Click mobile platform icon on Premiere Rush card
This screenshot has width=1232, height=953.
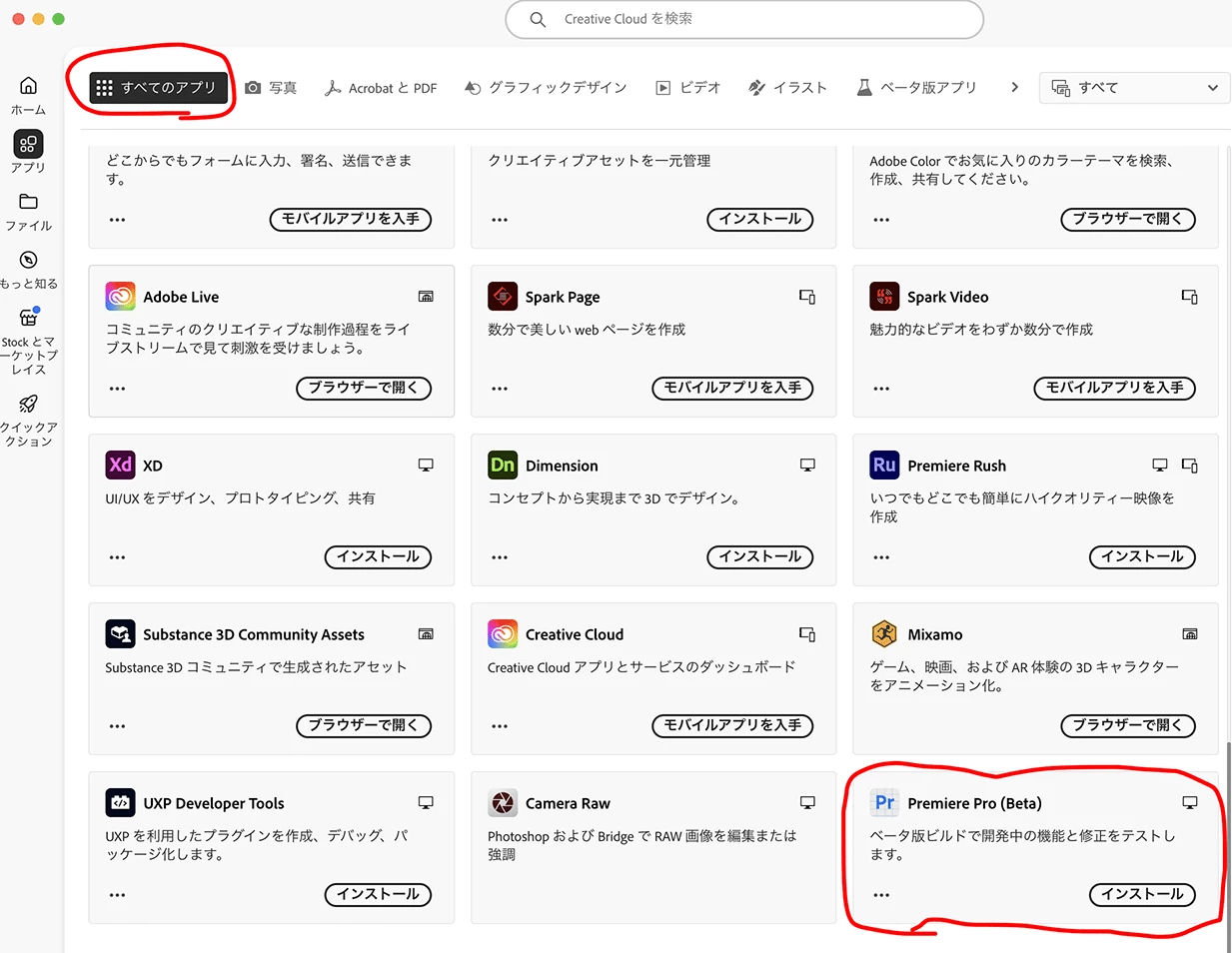(1190, 466)
